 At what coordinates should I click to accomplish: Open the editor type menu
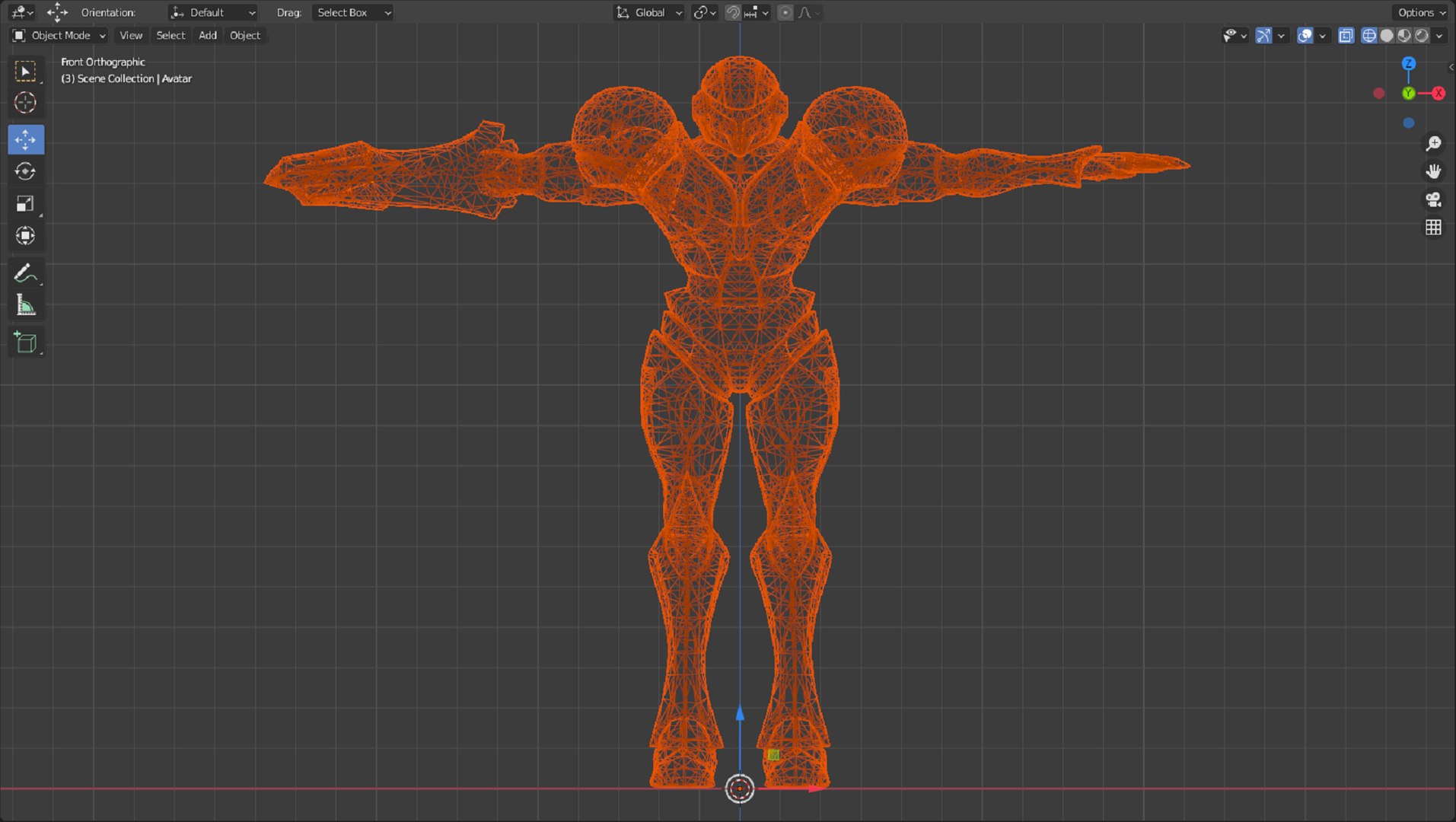tap(21, 12)
